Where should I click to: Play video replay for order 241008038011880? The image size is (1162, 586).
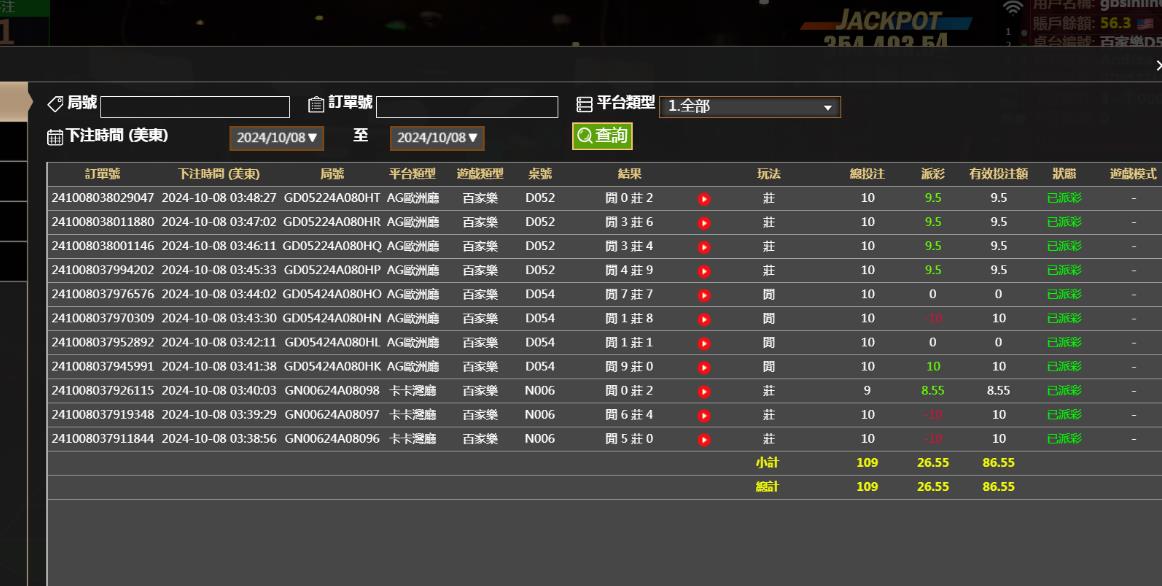coord(704,223)
